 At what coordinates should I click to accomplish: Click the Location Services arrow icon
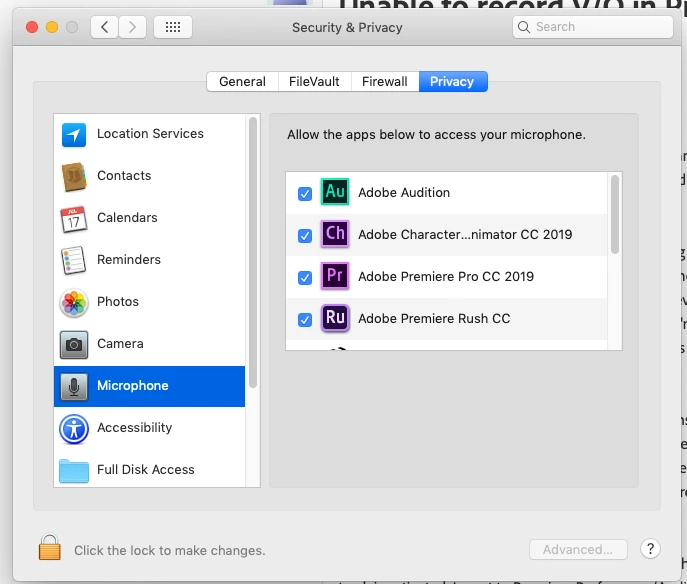click(74, 135)
